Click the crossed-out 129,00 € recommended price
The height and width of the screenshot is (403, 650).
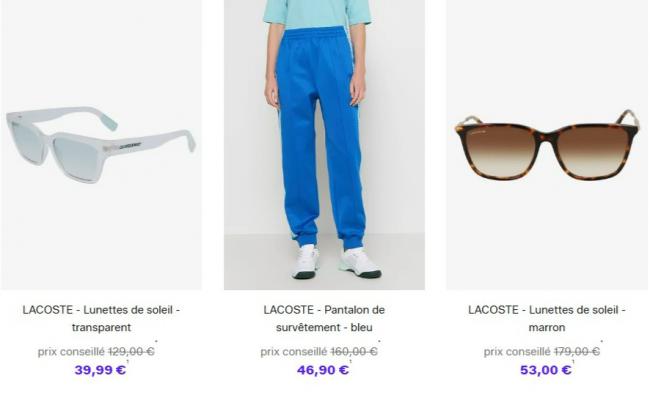(131, 352)
